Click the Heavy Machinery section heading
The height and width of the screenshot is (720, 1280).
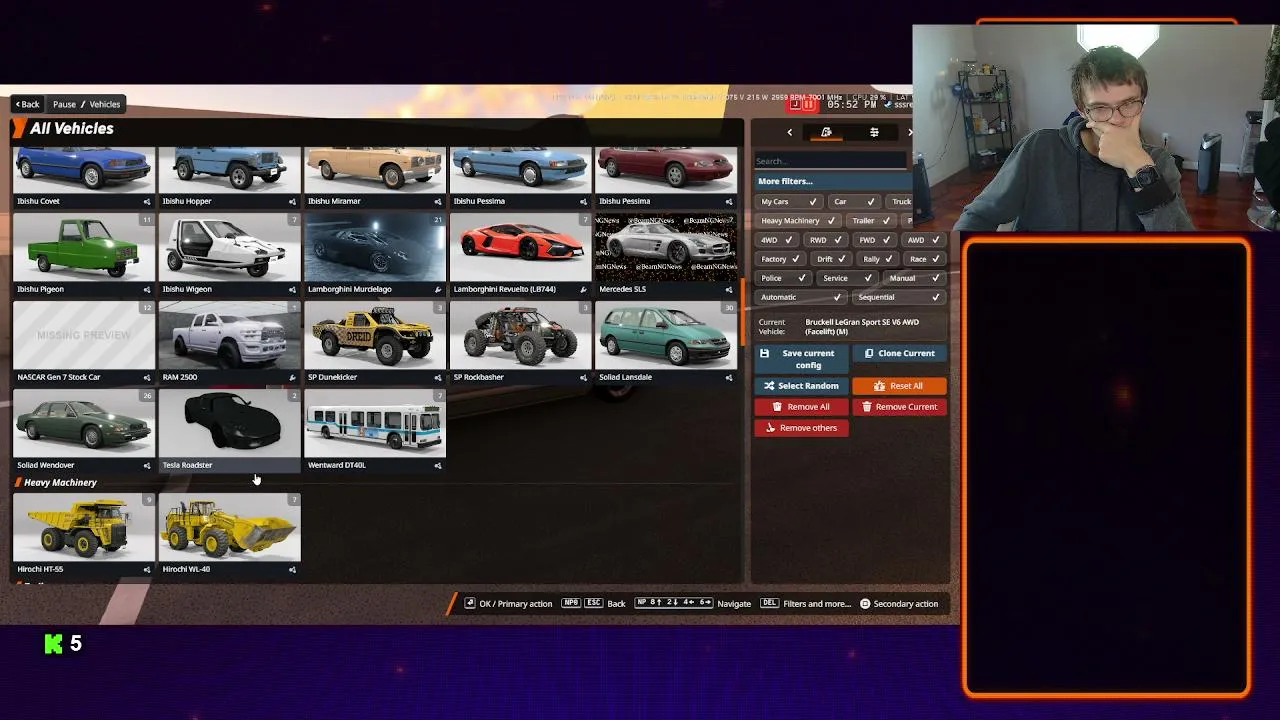coord(60,483)
